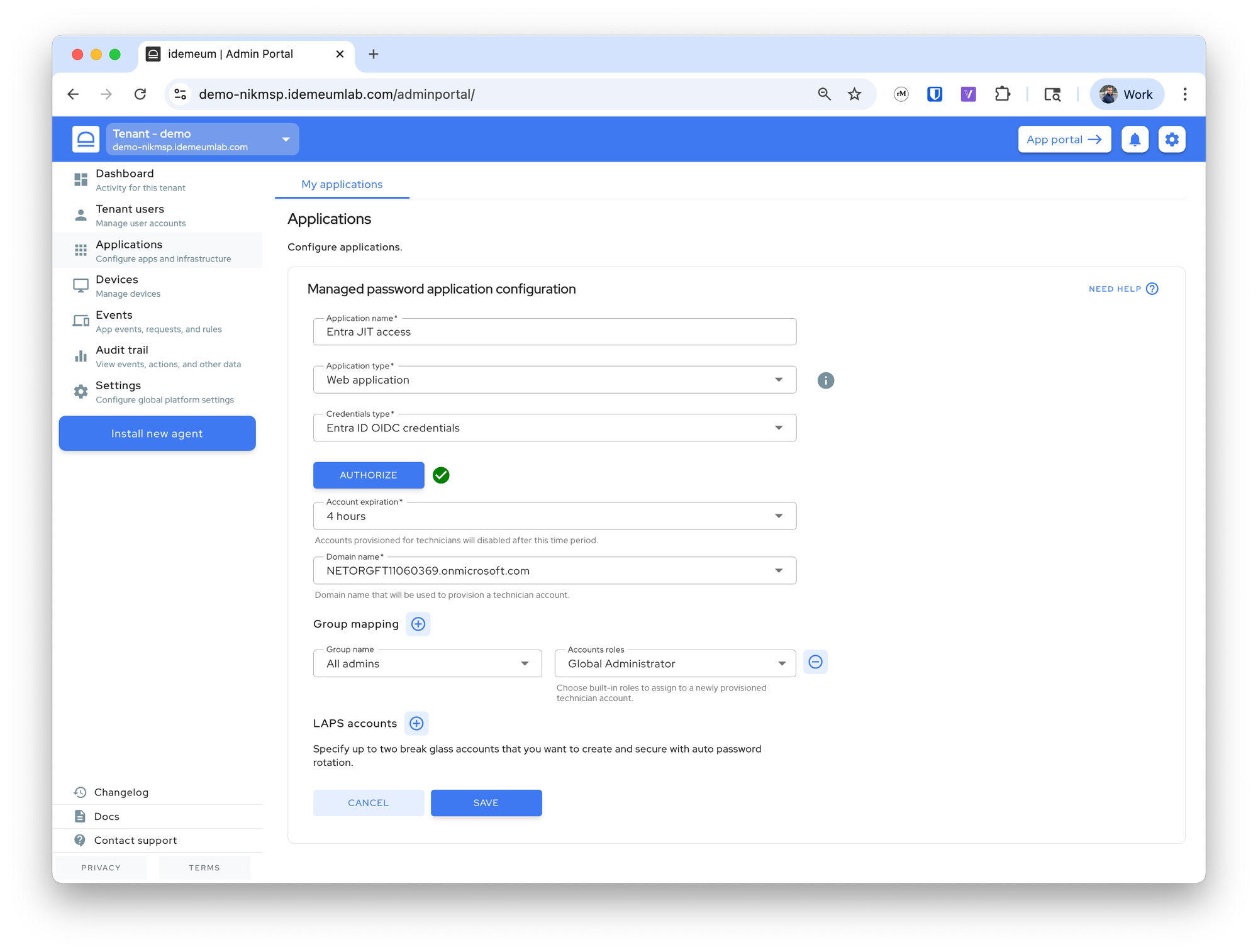The height and width of the screenshot is (952, 1258).
Task: Click the PRIVACY link
Action: [x=101, y=868]
